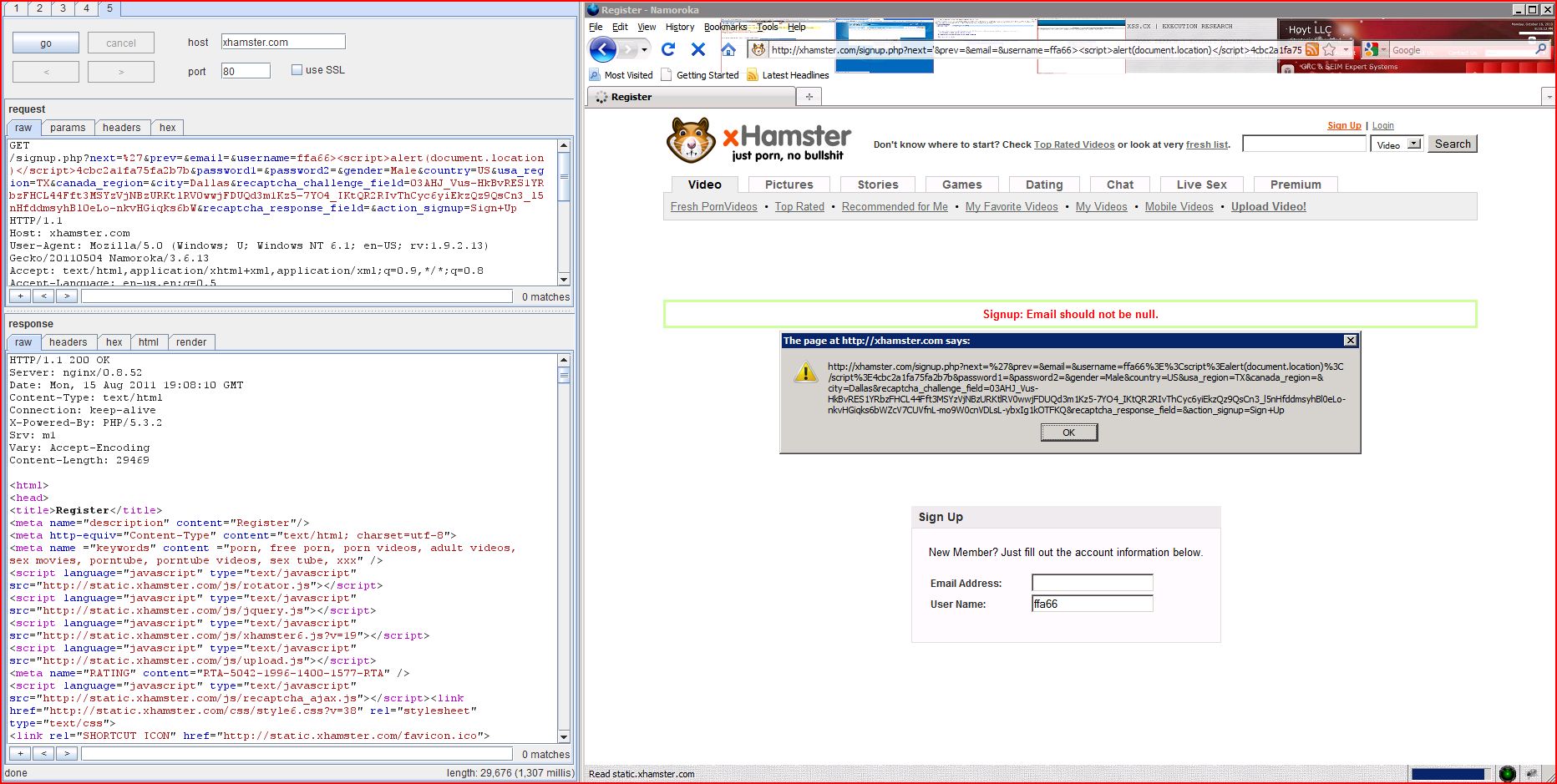The width and height of the screenshot is (1557, 784).
Task: Click the previous request history button below go
Action: 46,72
